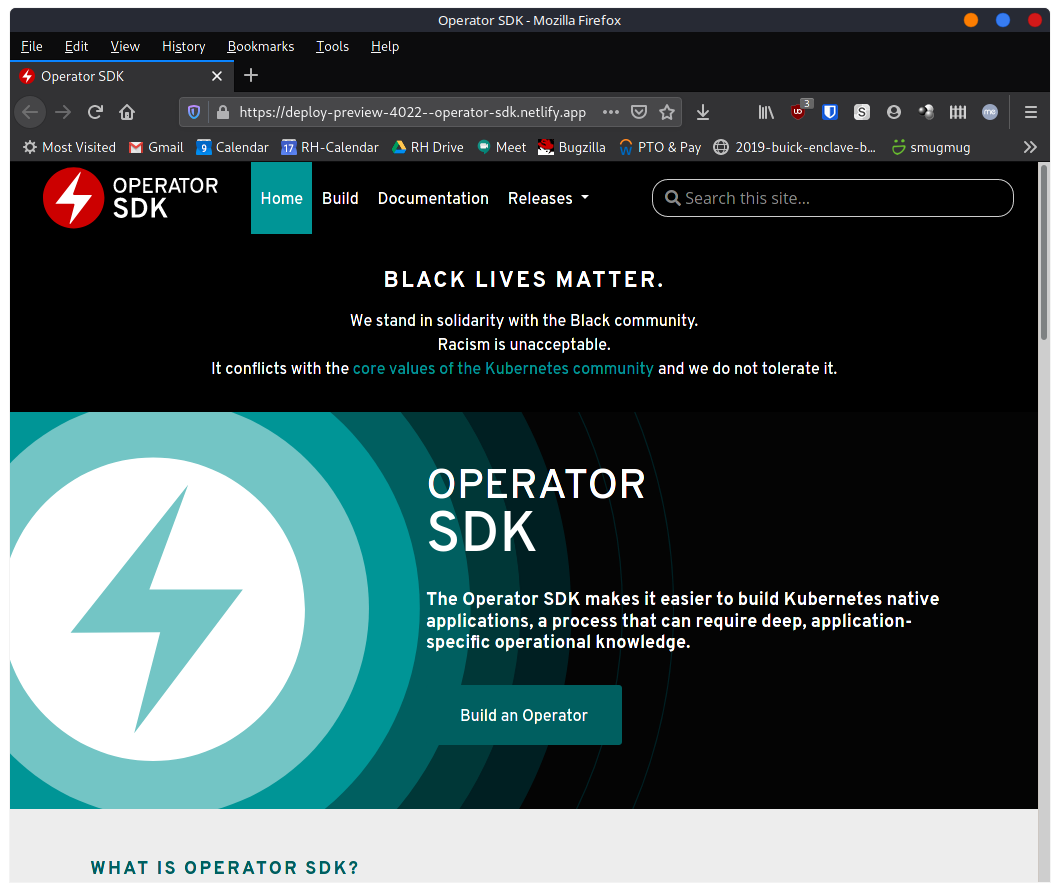This screenshot has height=892, width=1060.
Task: Close the Operator SDK tab
Action: pyautogui.click(x=217, y=76)
